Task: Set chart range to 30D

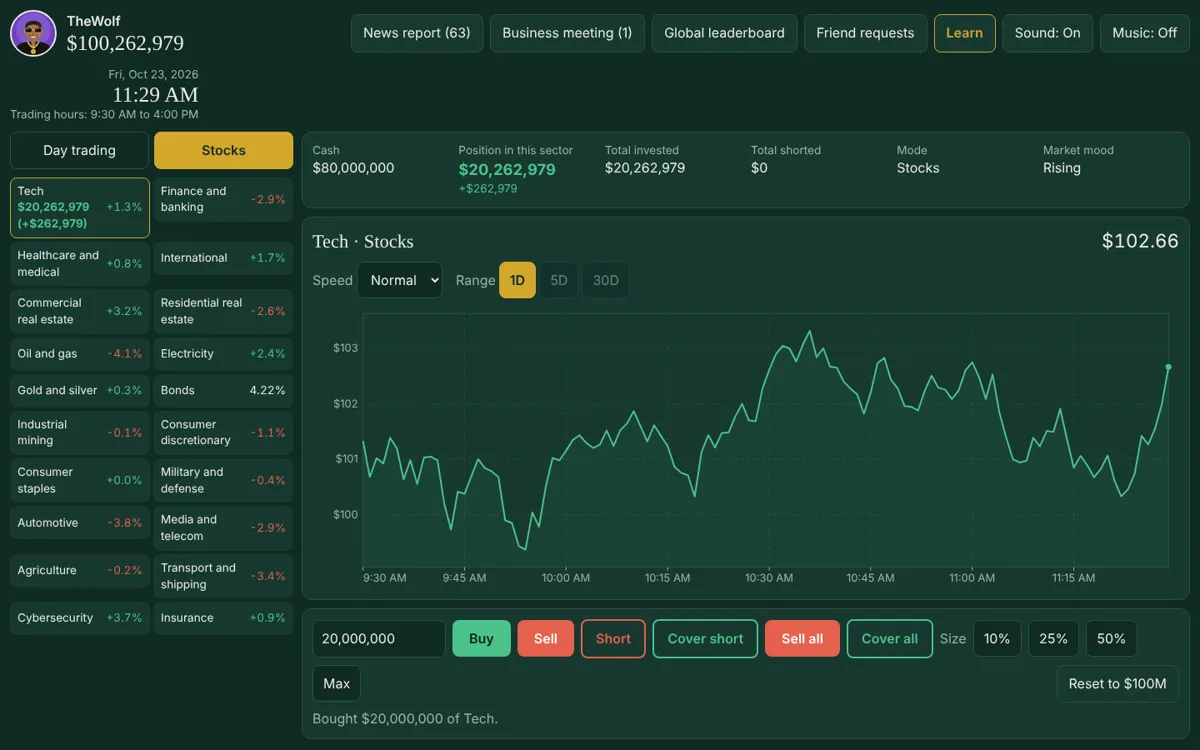Action: 606,280
